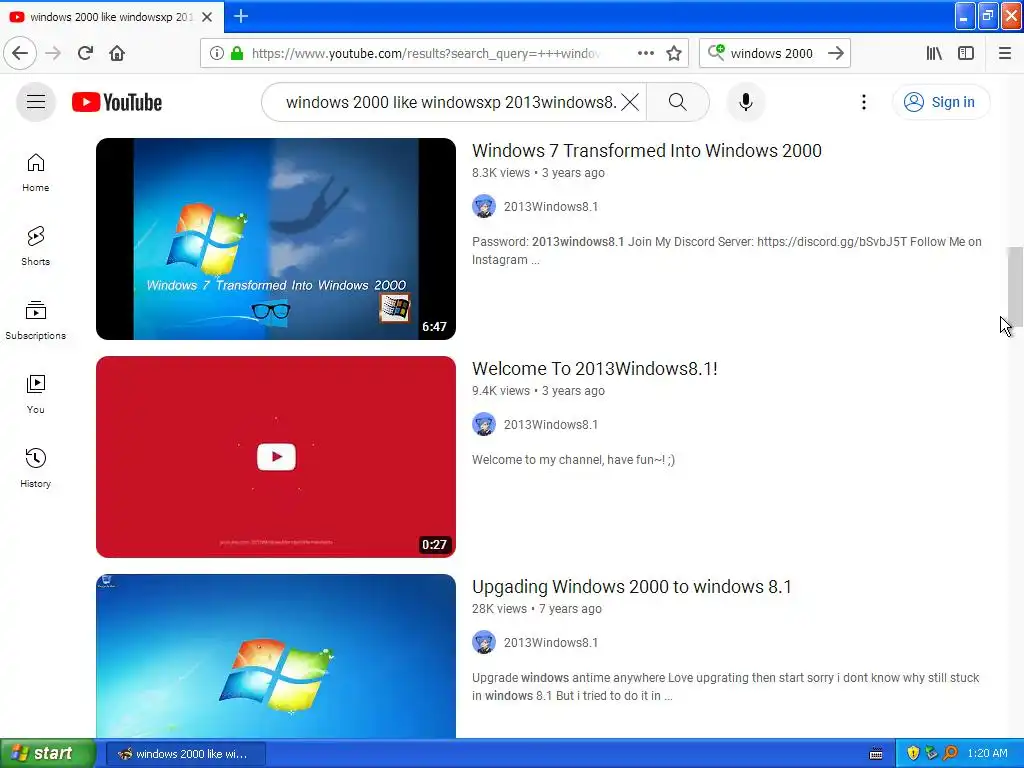
Task: Open title 'Windows 7 Transformed Into Windows 2000'
Action: [x=647, y=151]
